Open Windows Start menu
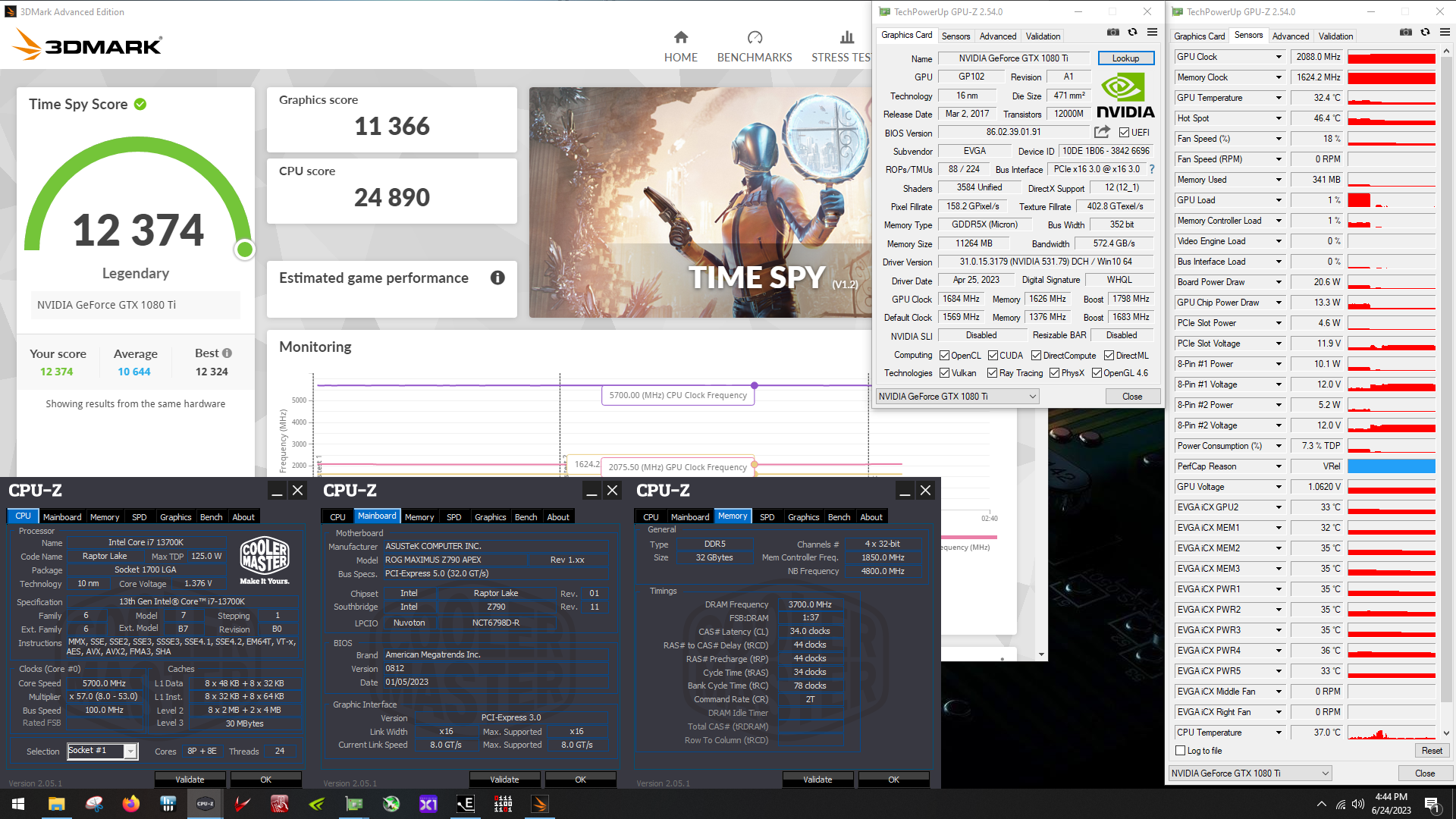 point(18,804)
